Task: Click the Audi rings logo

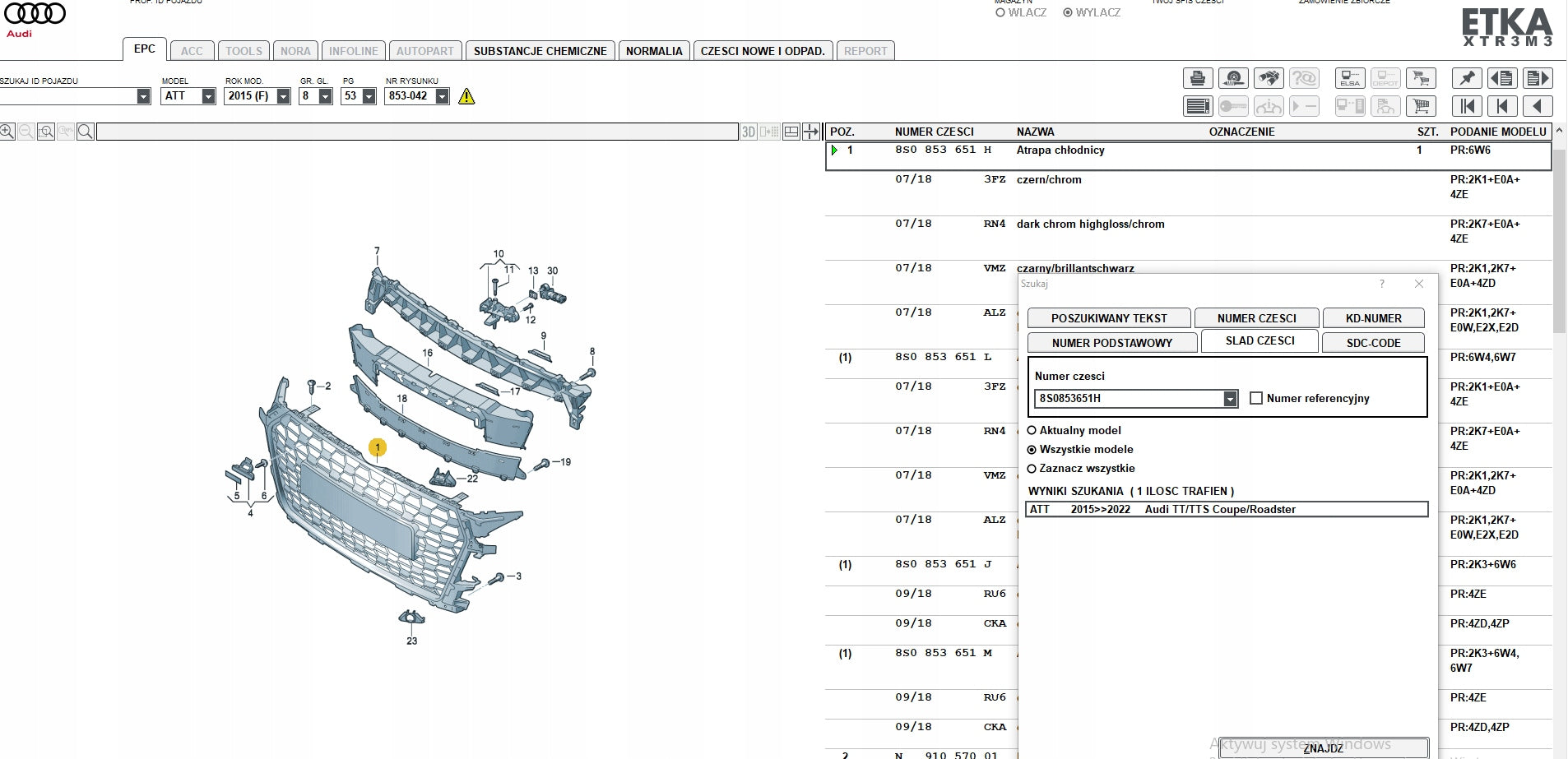Action: click(35, 13)
